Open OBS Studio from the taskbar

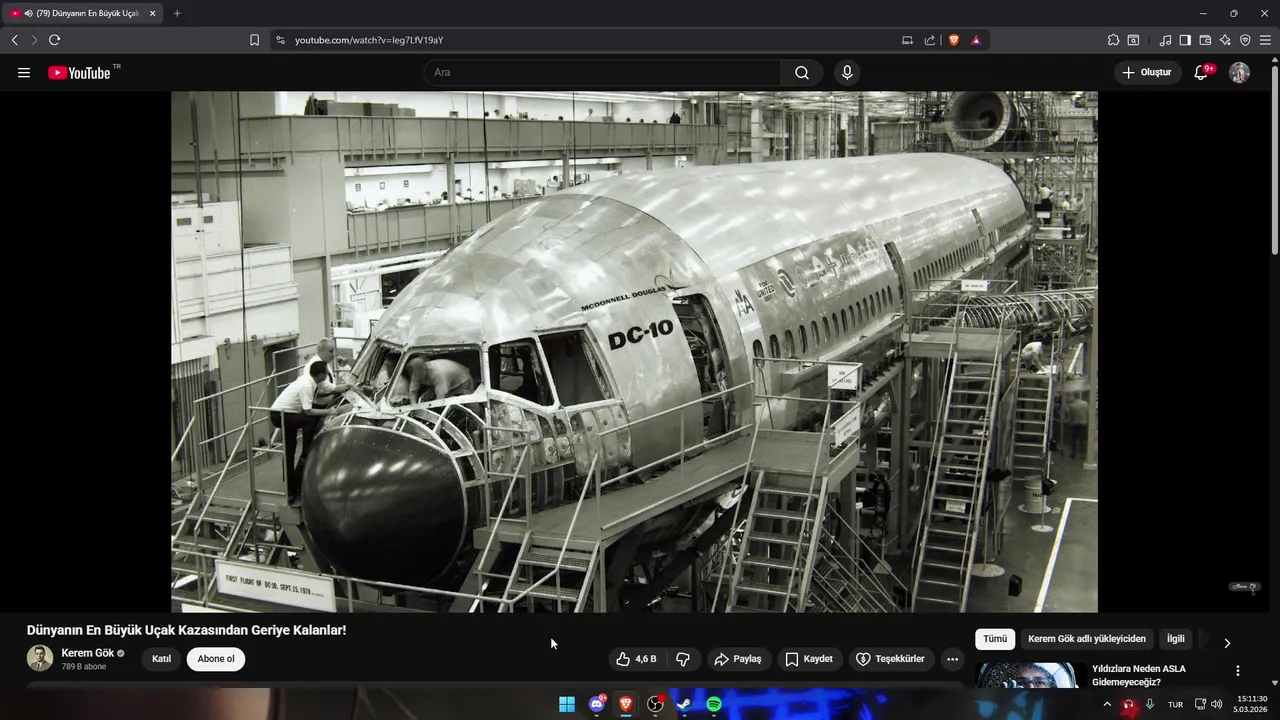click(655, 704)
